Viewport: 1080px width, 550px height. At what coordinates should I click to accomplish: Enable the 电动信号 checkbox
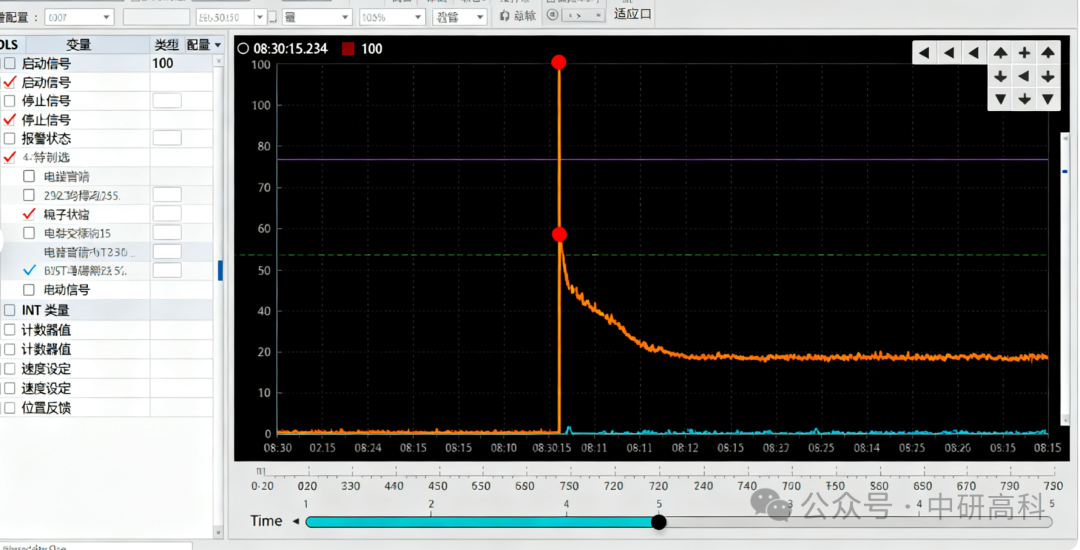coord(29,290)
